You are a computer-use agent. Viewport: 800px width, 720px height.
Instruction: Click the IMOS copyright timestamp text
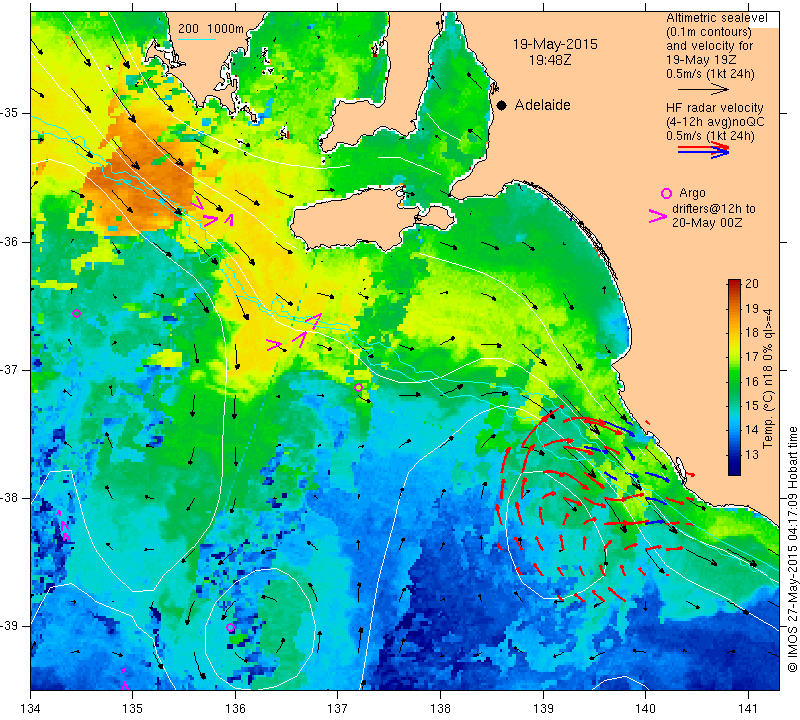pyautogui.click(x=792, y=549)
